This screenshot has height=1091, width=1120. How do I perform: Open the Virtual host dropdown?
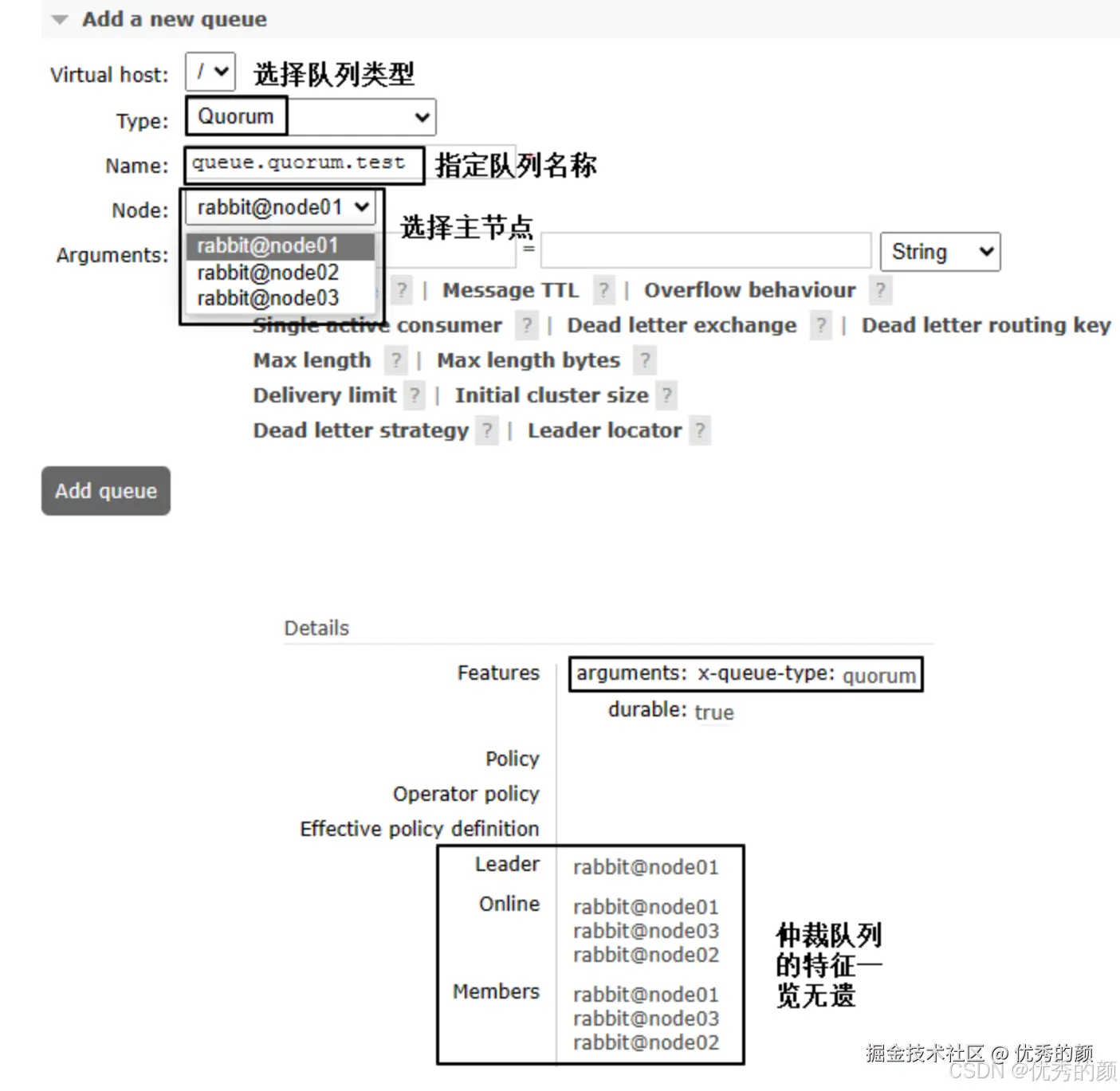209,72
